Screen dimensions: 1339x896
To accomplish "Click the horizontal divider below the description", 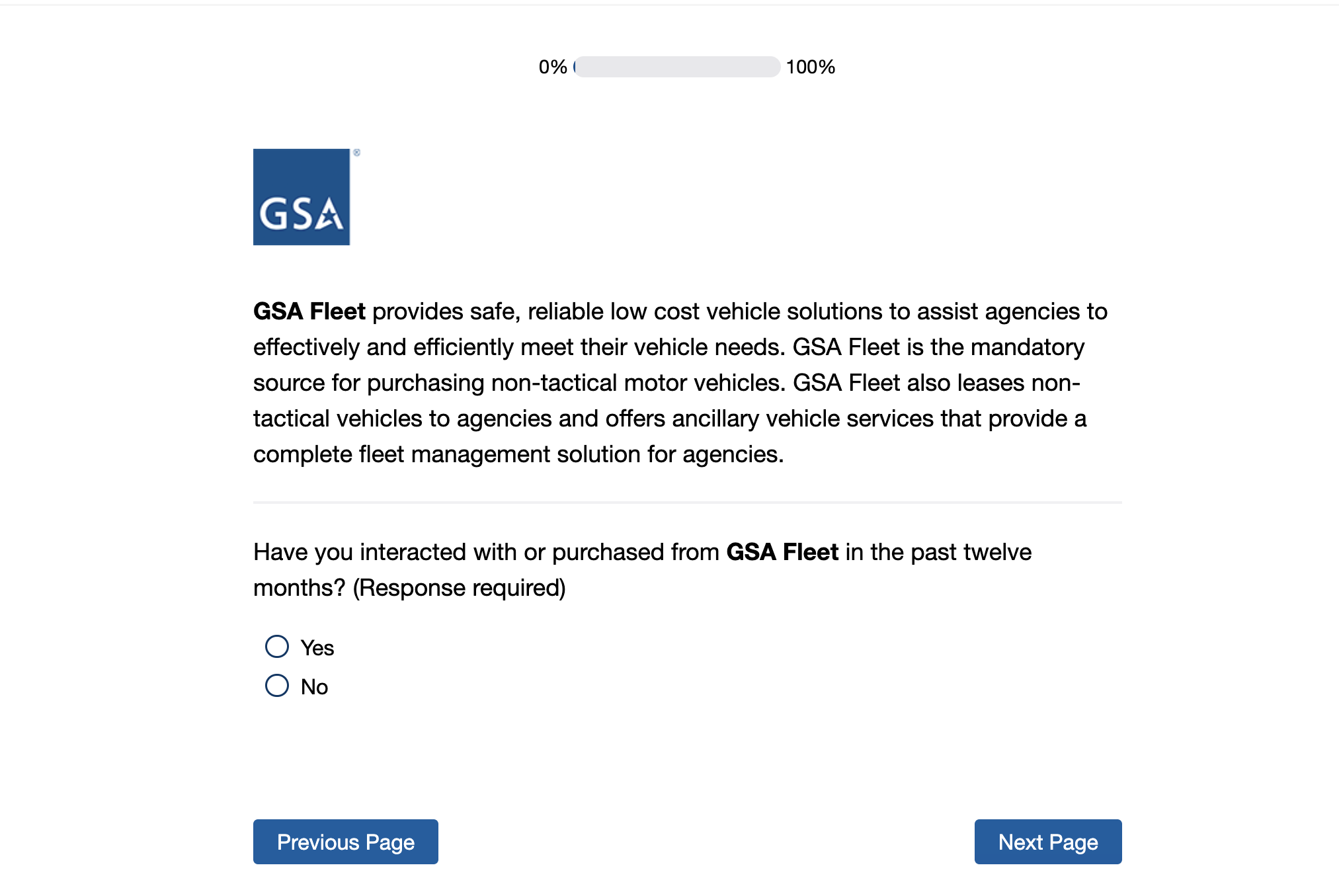I will pyautogui.click(x=687, y=503).
